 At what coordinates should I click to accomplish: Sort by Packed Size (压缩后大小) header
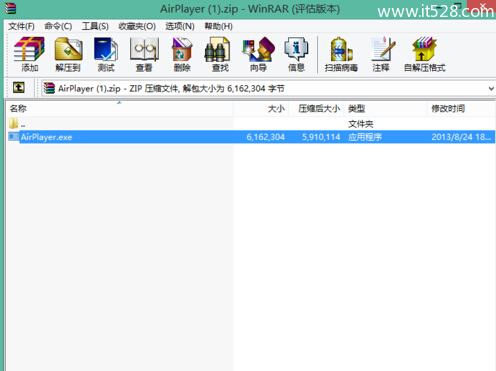coord(316,108)
